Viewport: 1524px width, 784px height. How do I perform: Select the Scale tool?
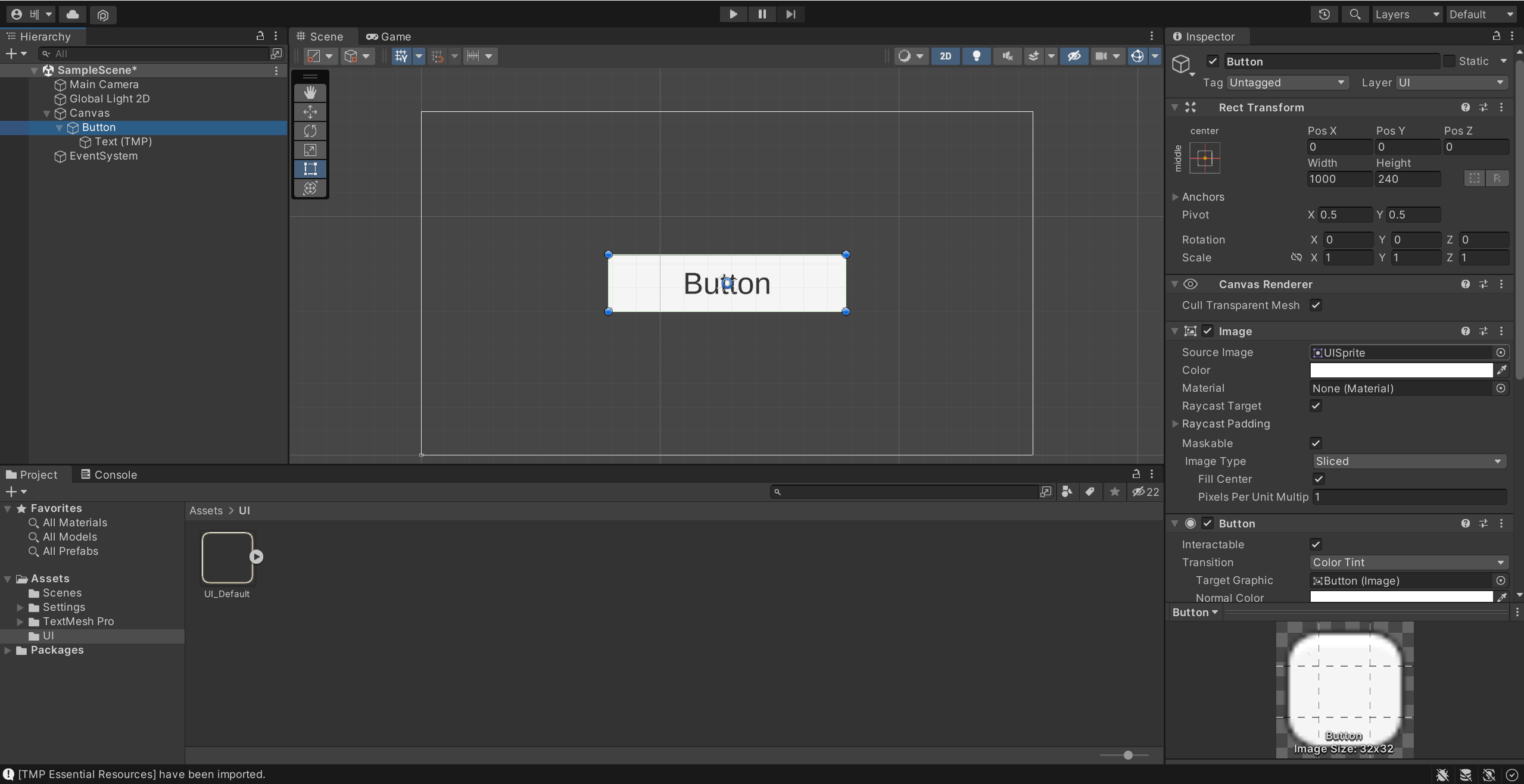310,149
